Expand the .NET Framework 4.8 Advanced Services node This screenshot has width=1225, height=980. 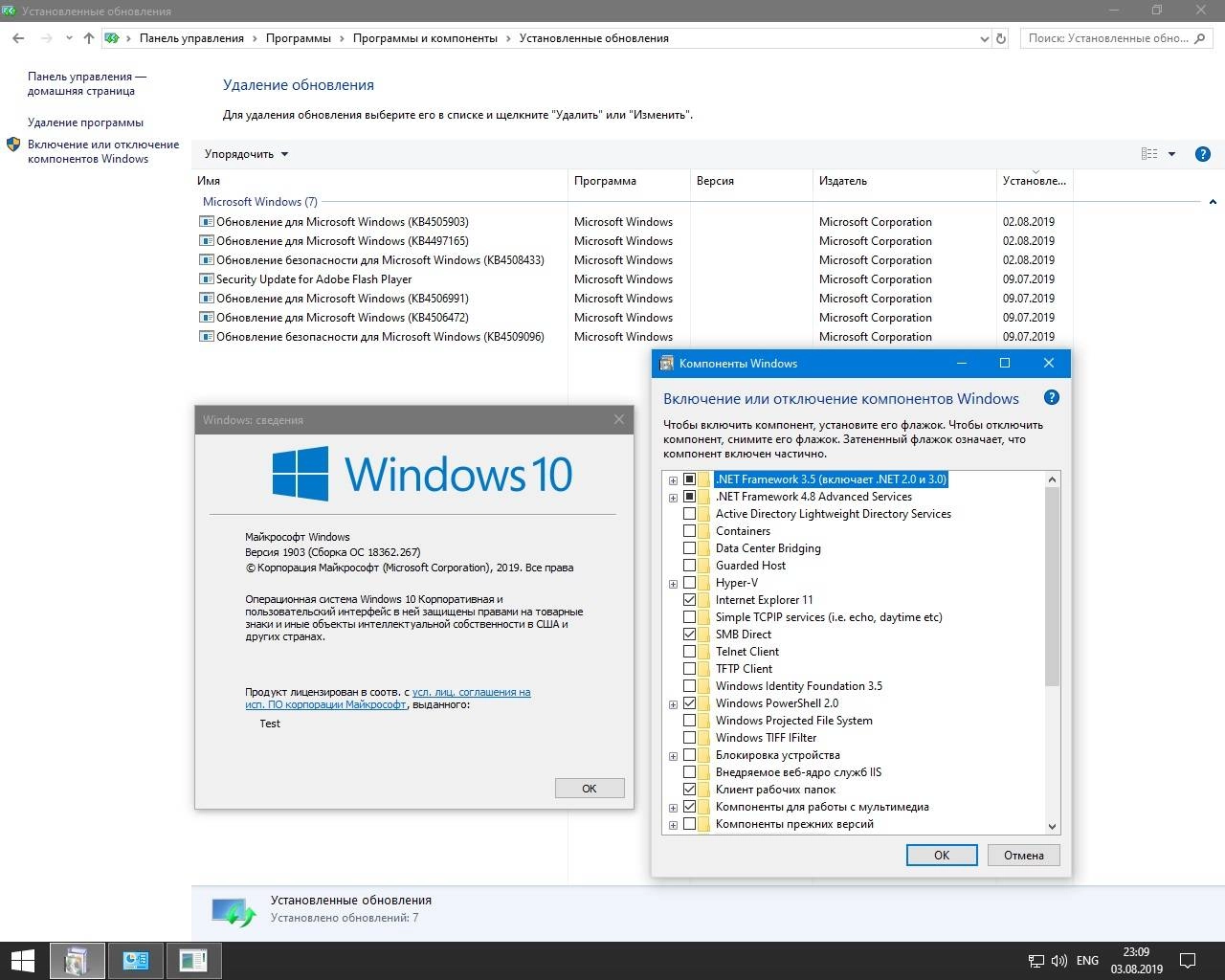673,498
